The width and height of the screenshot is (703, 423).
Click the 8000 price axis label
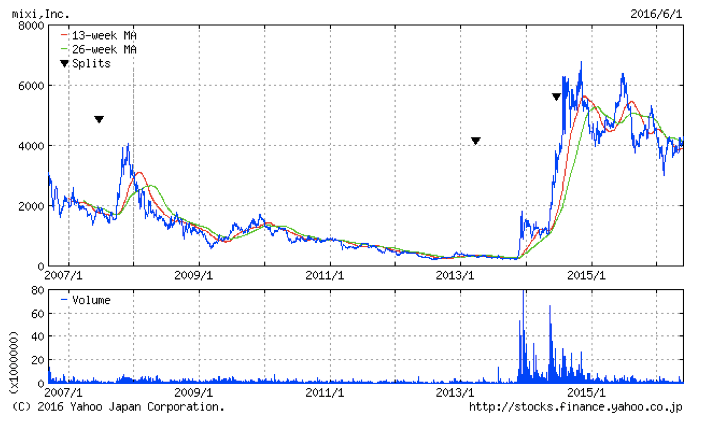point(31,27)
